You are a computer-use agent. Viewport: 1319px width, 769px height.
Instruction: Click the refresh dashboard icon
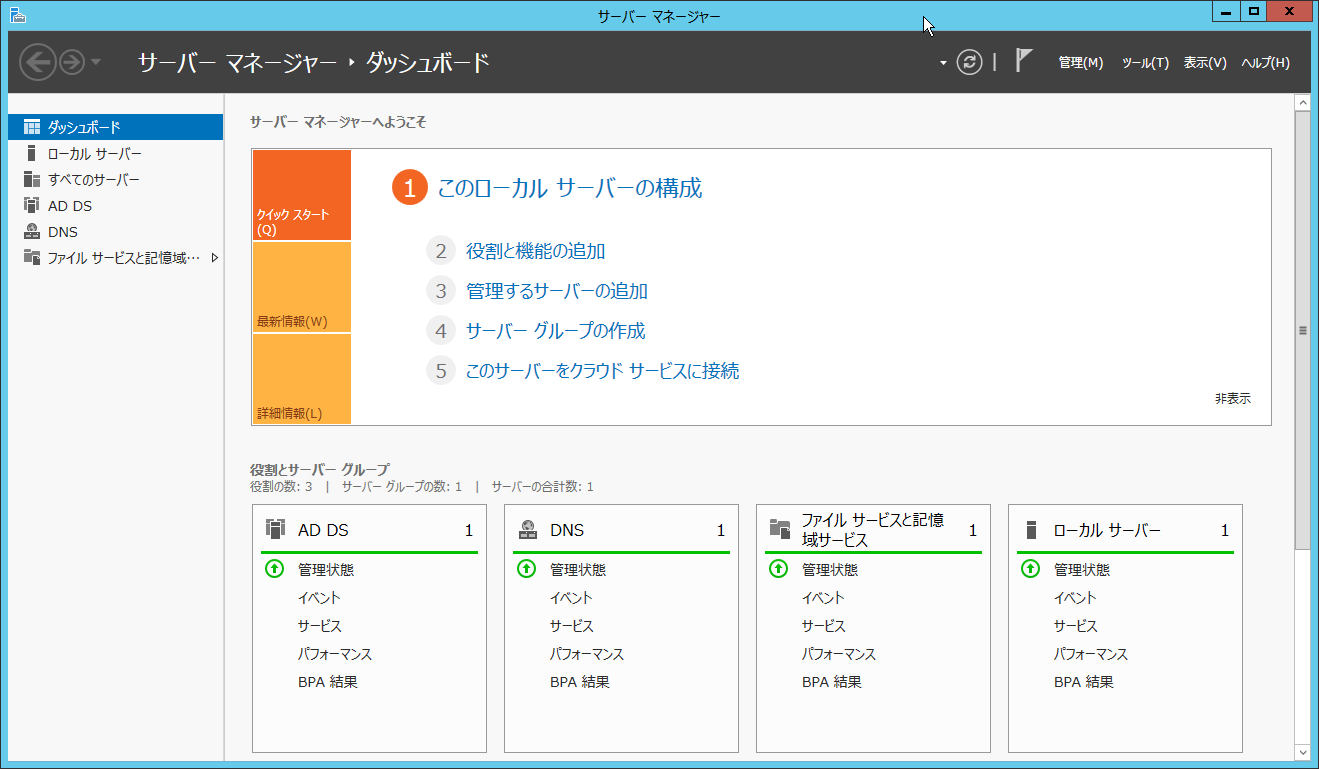coord(969,62)
